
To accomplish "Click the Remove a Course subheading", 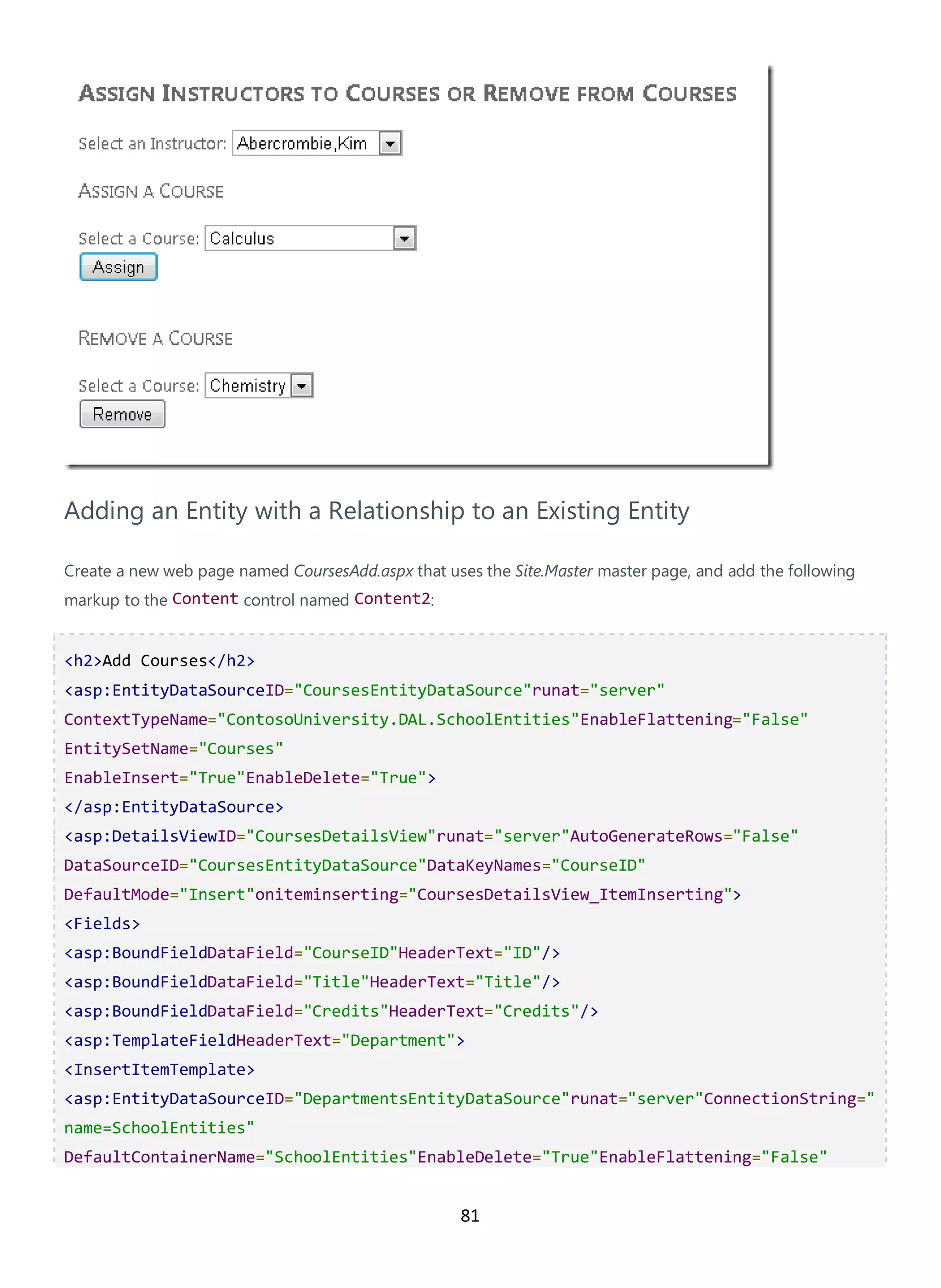I will click(155, 338).
